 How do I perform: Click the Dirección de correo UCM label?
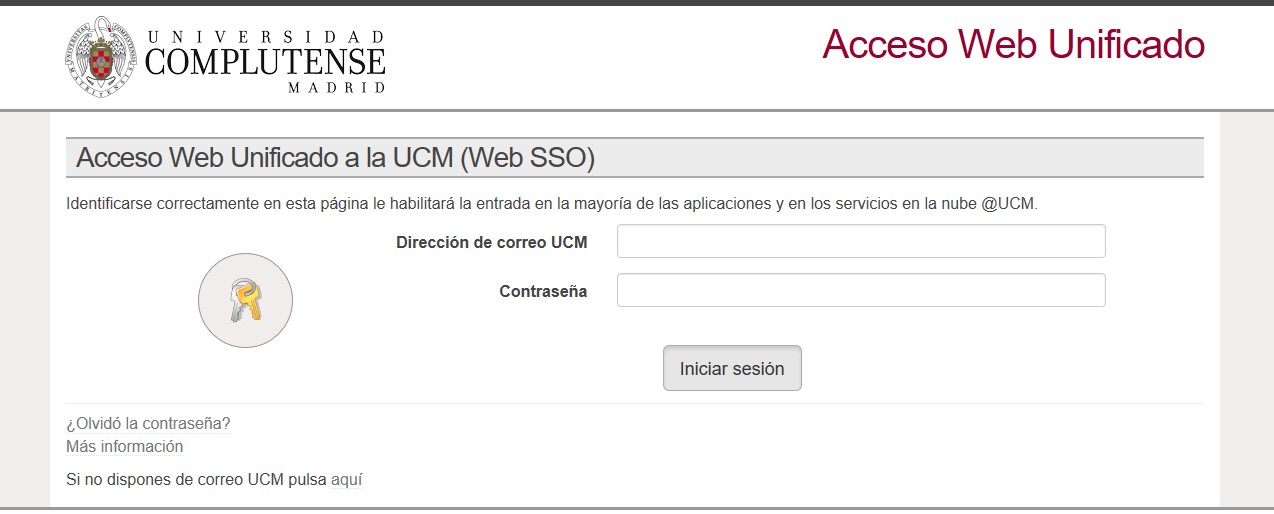click(x=491, y=242)
